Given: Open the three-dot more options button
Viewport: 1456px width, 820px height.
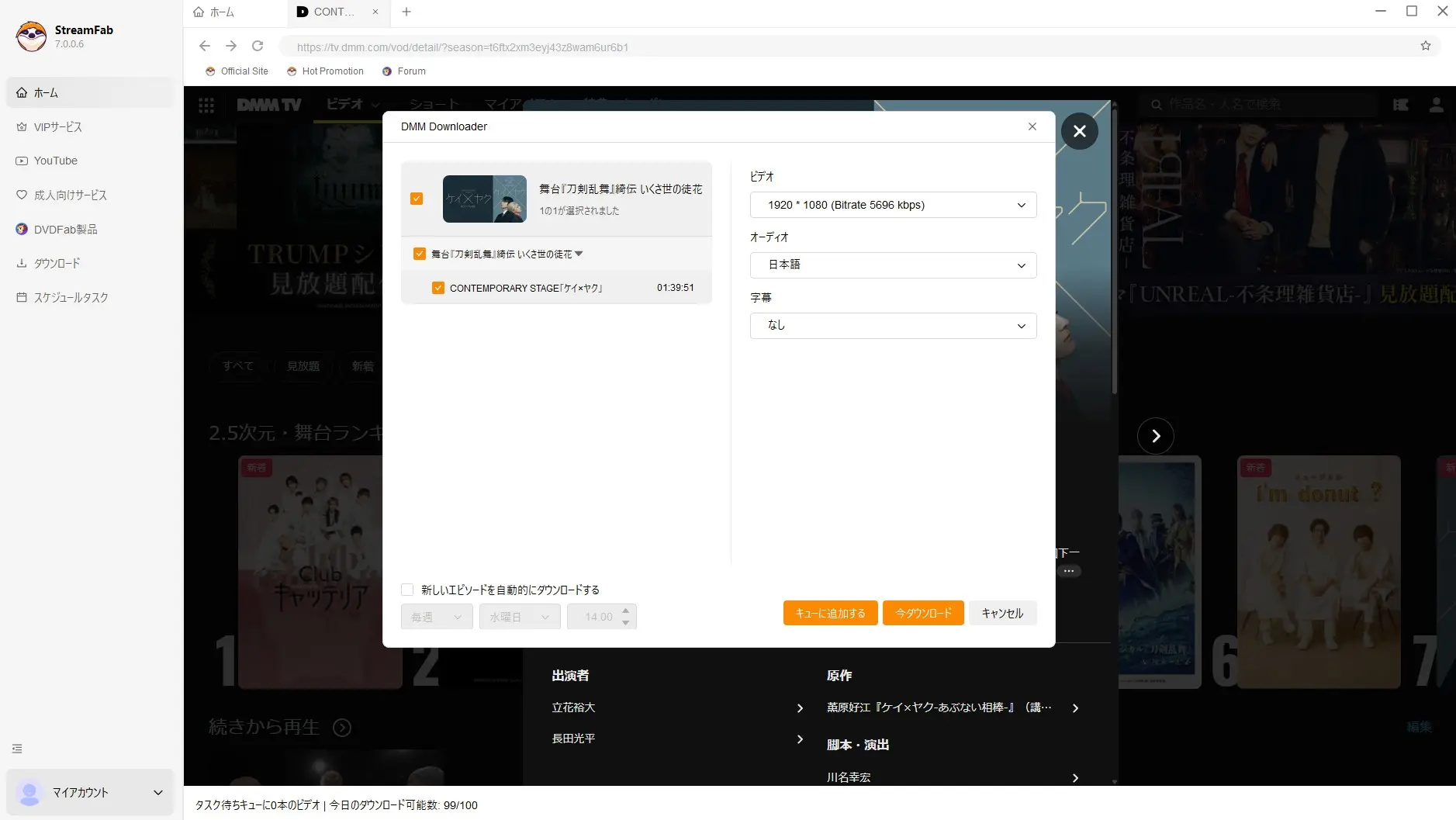Looking at the screenshot, I should [1069, 571].
